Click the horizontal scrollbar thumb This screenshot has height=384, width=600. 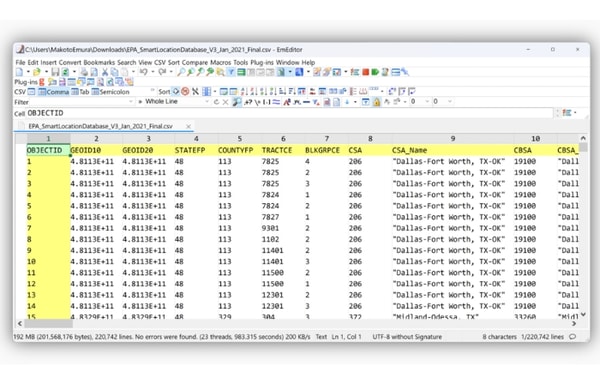49,324
